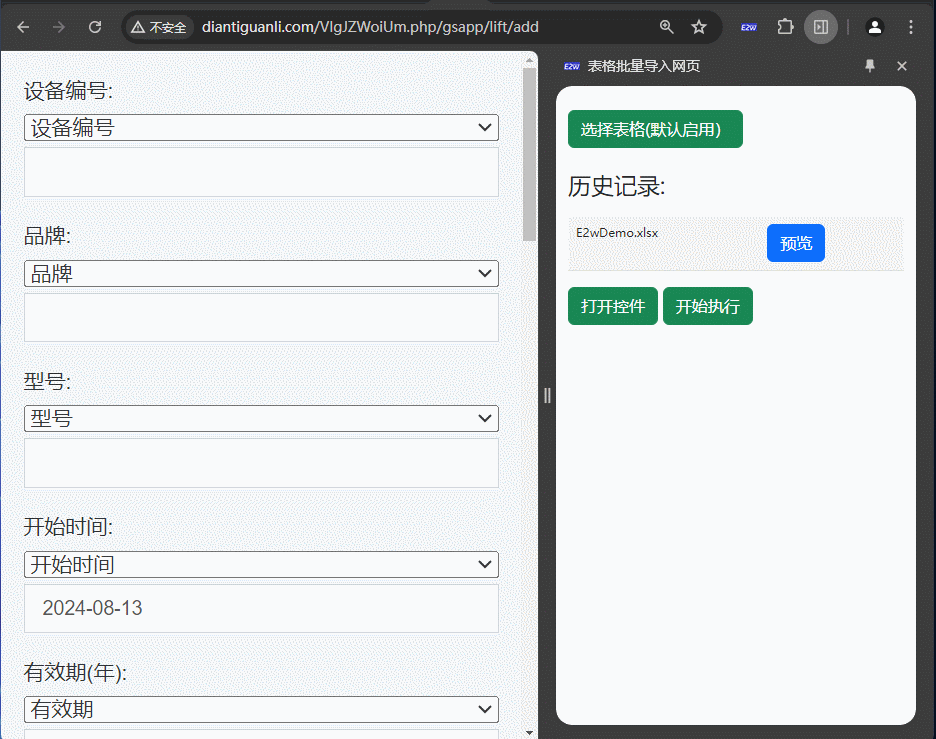Focus the text field below 型号 dropdown

(x=261, y=463)
